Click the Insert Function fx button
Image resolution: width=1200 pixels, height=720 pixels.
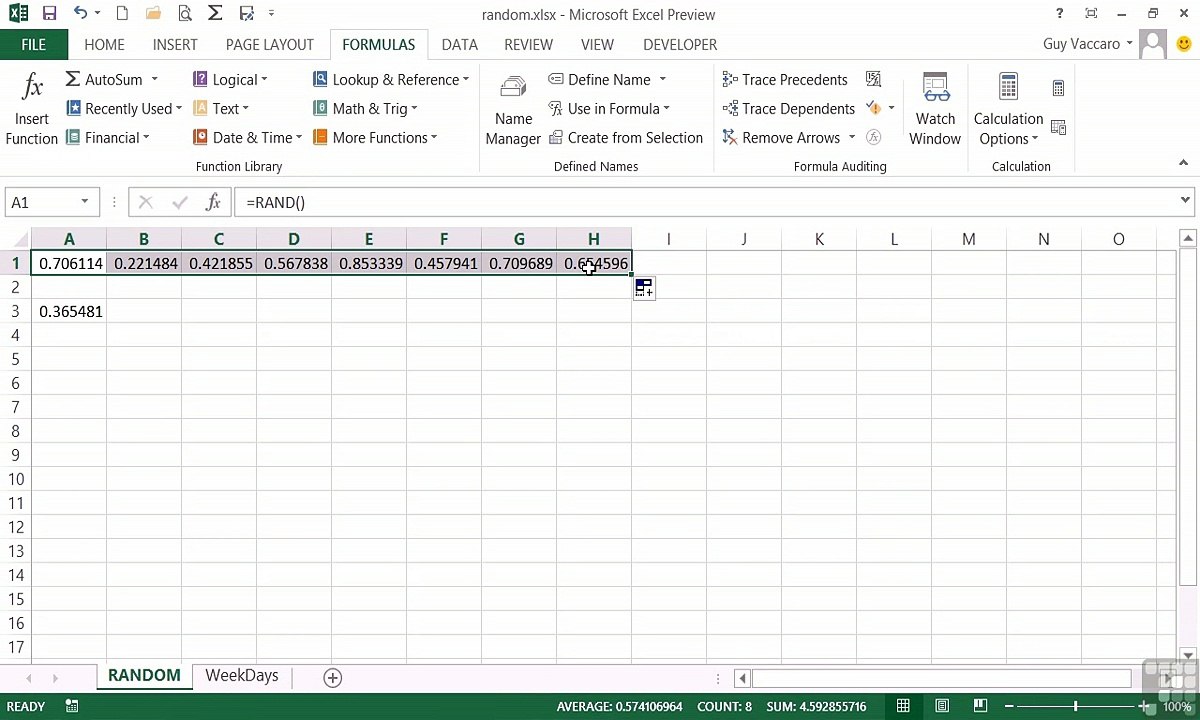tap(32, 110)
